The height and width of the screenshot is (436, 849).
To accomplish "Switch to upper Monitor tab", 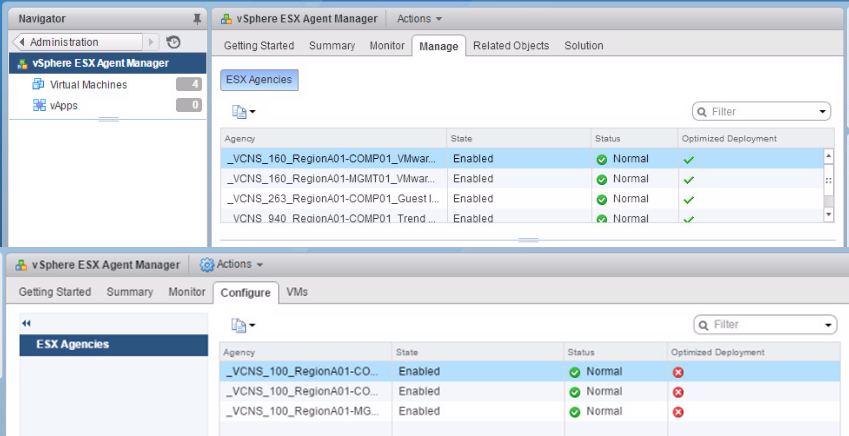I will coord(387,45).
